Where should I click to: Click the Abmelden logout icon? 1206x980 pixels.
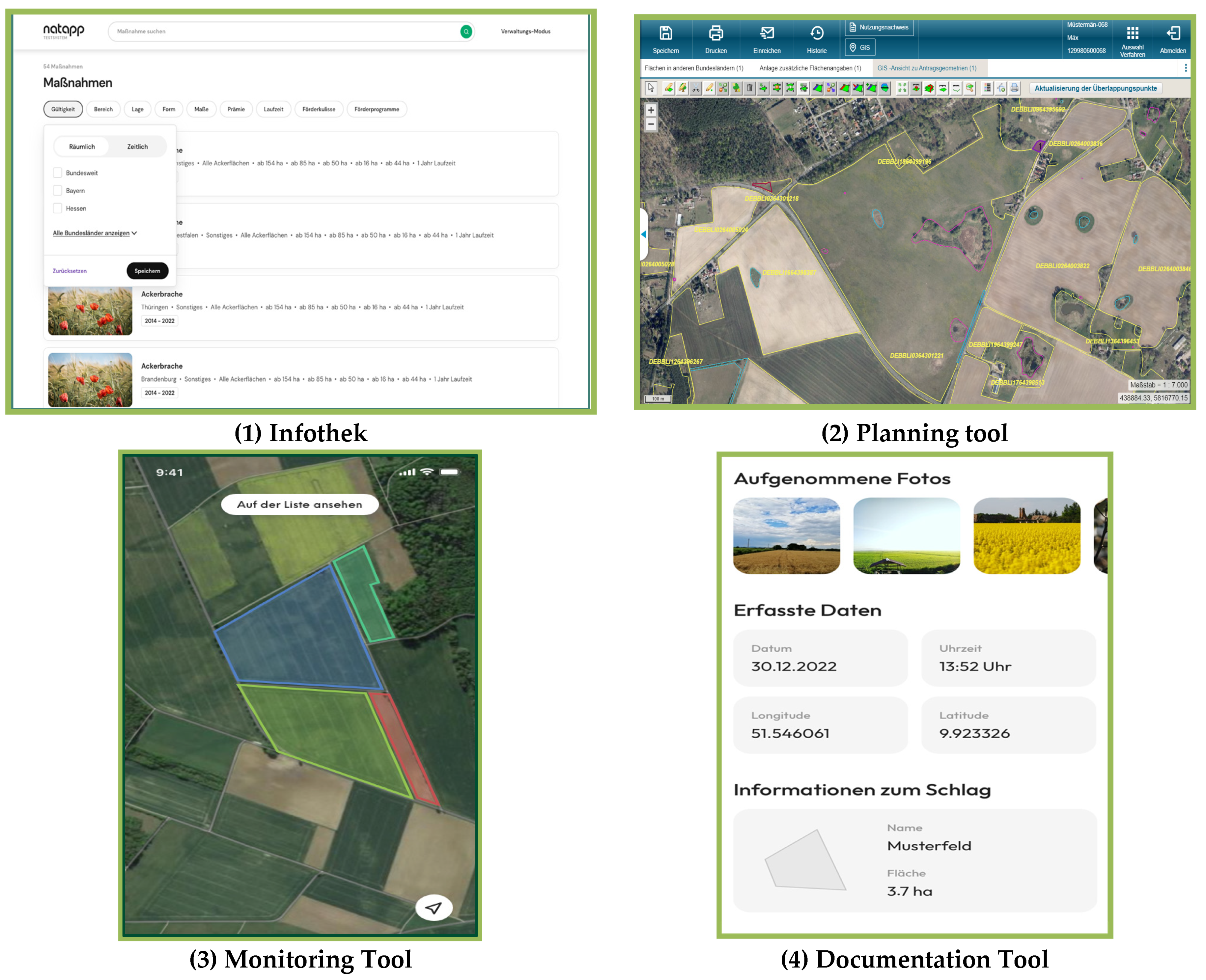click(x=1173, y=33)
